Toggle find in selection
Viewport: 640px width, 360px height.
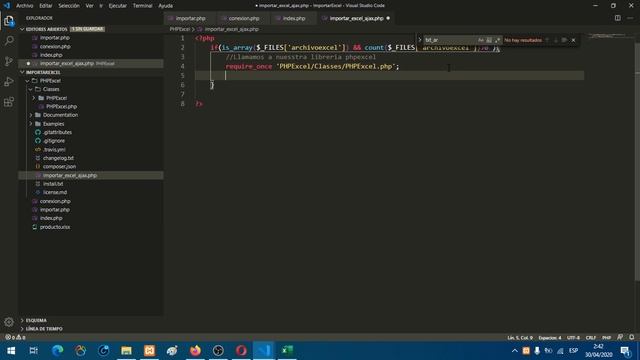[x=564, y=40]
